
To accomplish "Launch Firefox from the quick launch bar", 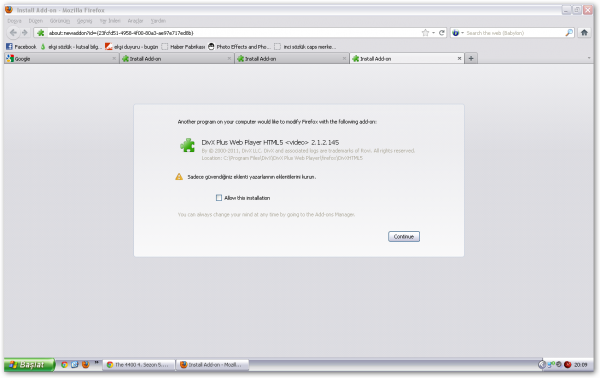I will [x=86, y=365].
